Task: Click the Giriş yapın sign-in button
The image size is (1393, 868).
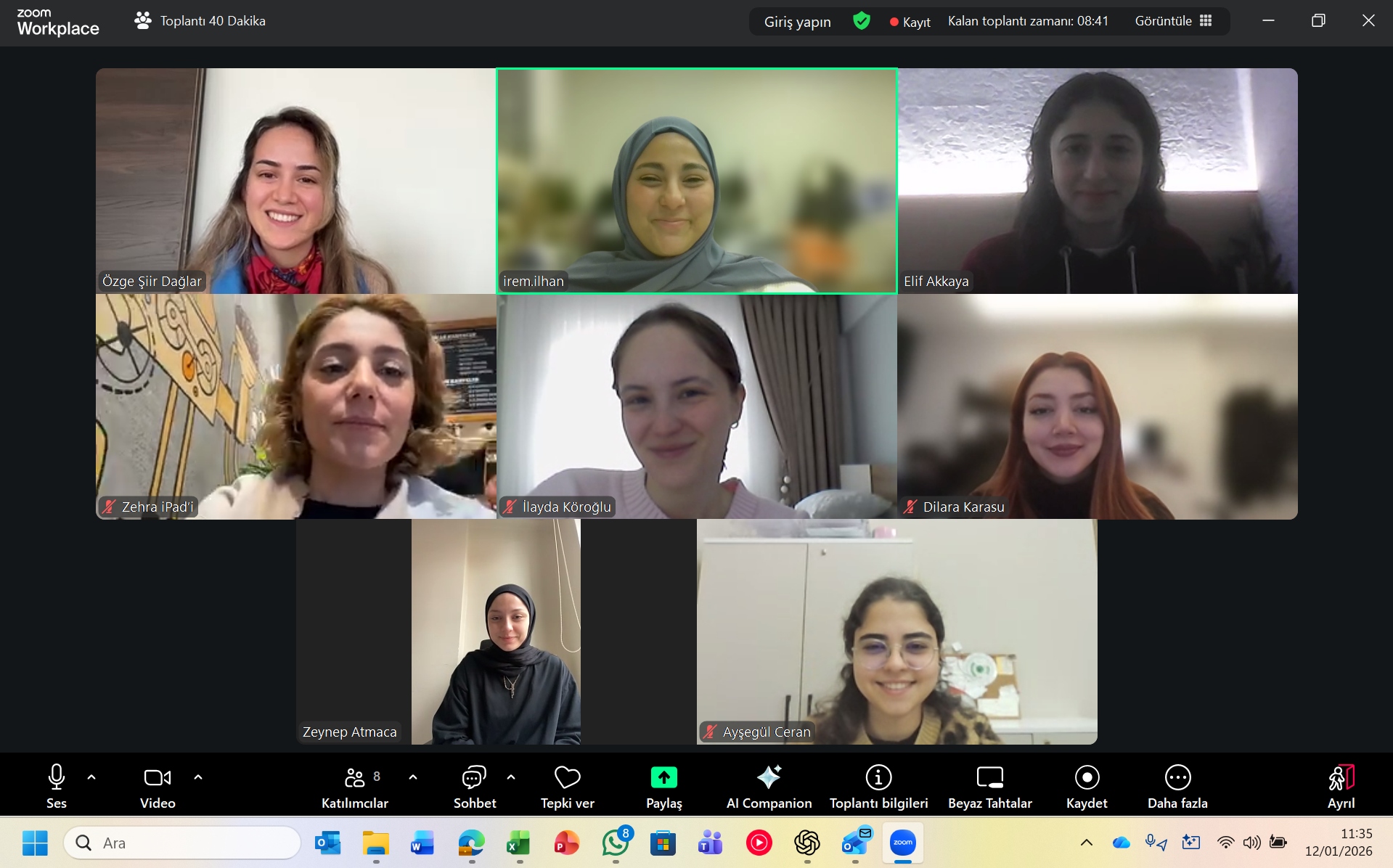Action: pyautogui.click(x=797, y=22)
